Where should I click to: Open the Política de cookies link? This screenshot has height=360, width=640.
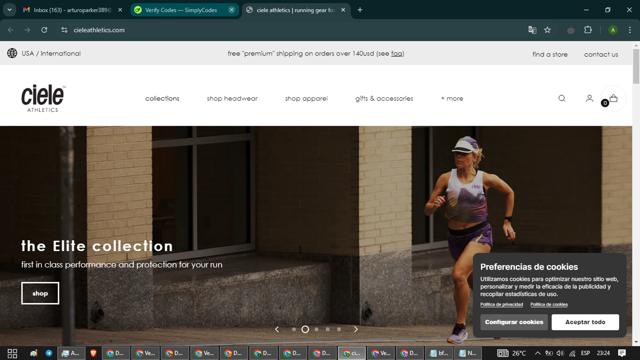549,304
